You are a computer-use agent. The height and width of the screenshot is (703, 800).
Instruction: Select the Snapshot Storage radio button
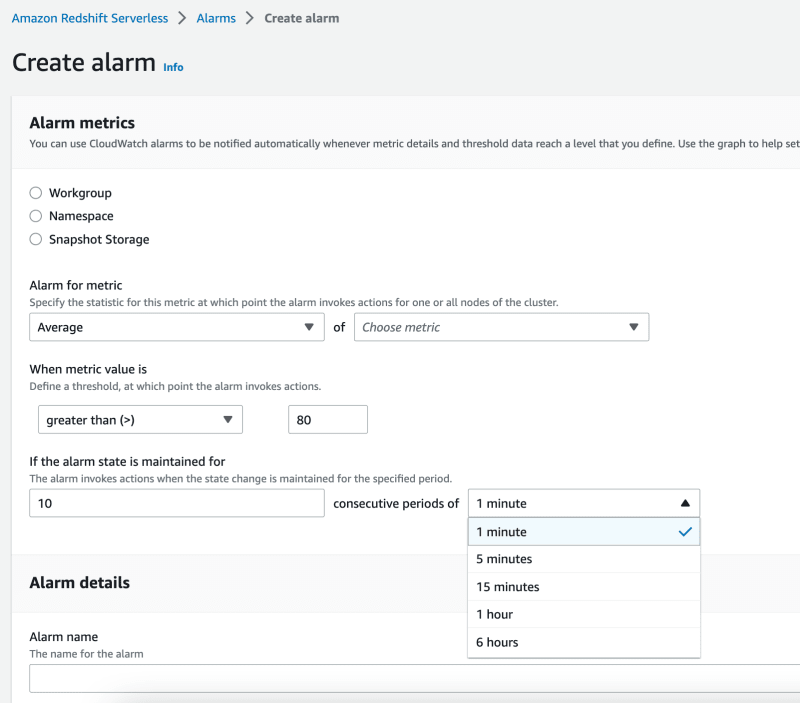[36, 239]
